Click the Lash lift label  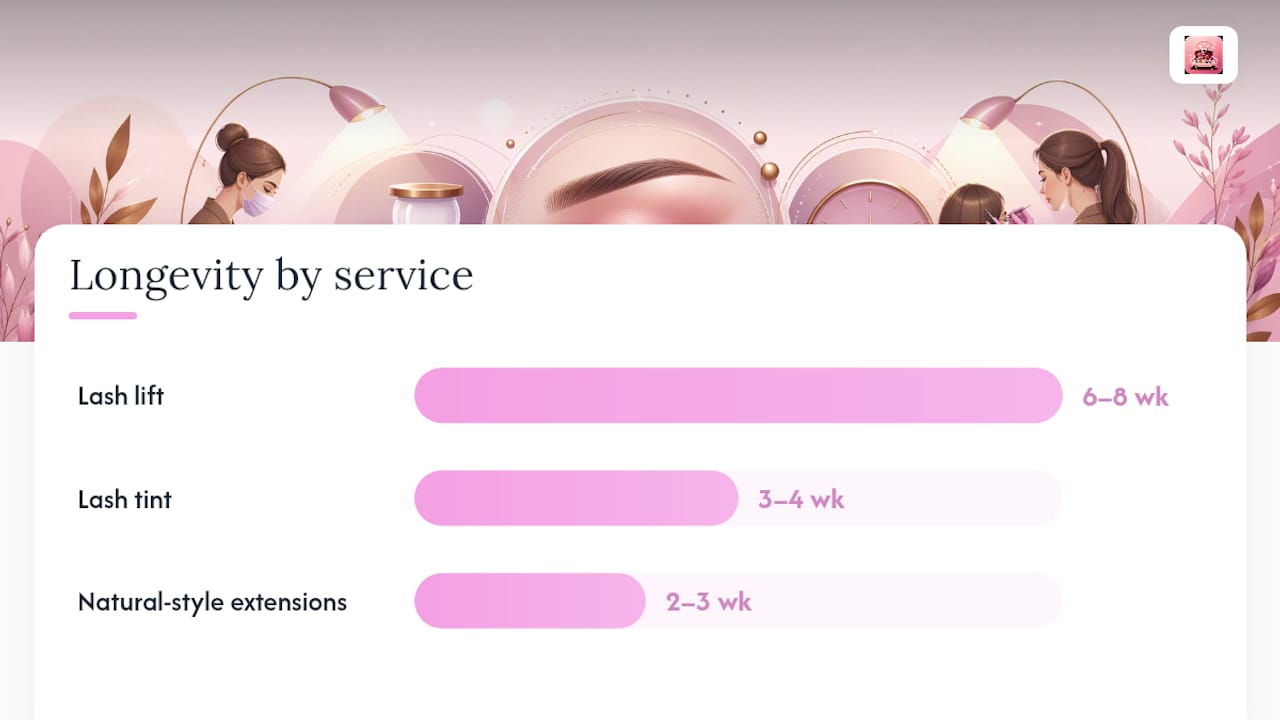(121, 396)
